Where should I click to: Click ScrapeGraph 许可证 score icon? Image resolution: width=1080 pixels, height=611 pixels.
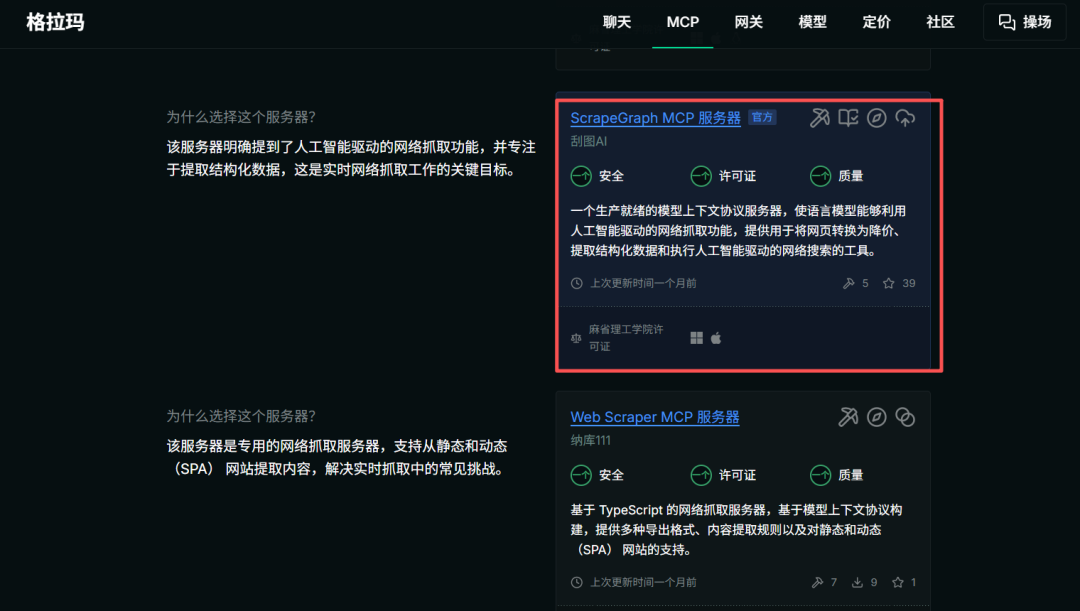coord(701,176)
